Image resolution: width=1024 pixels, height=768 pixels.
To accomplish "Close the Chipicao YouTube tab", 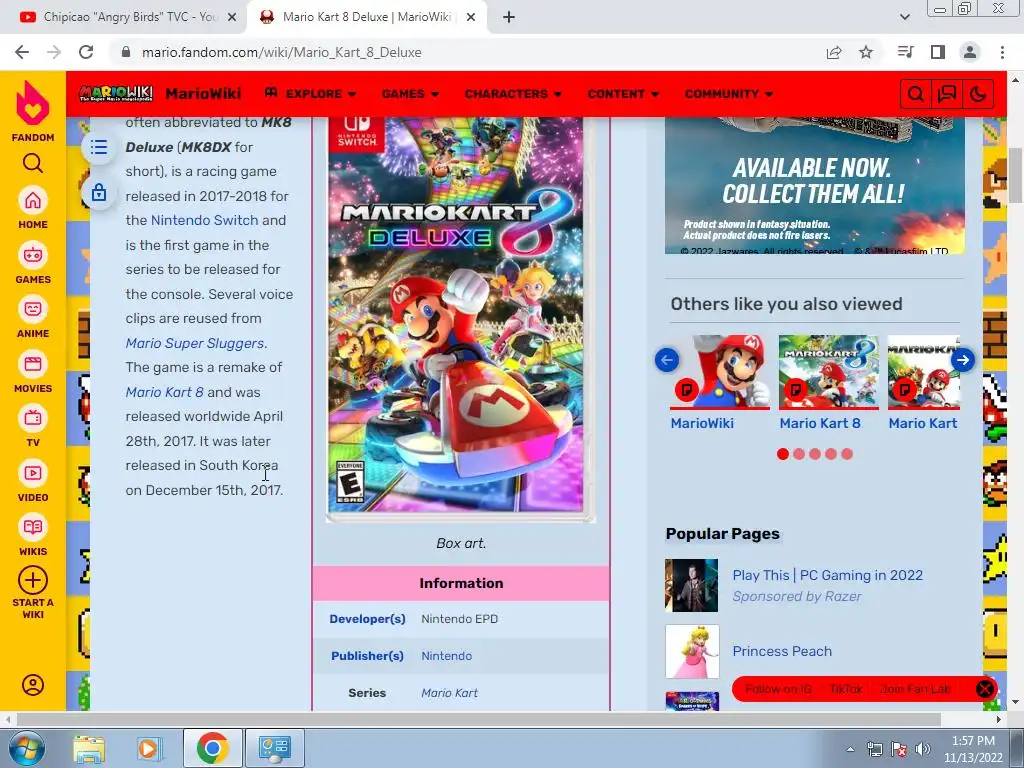I will (x=232, y=17).
